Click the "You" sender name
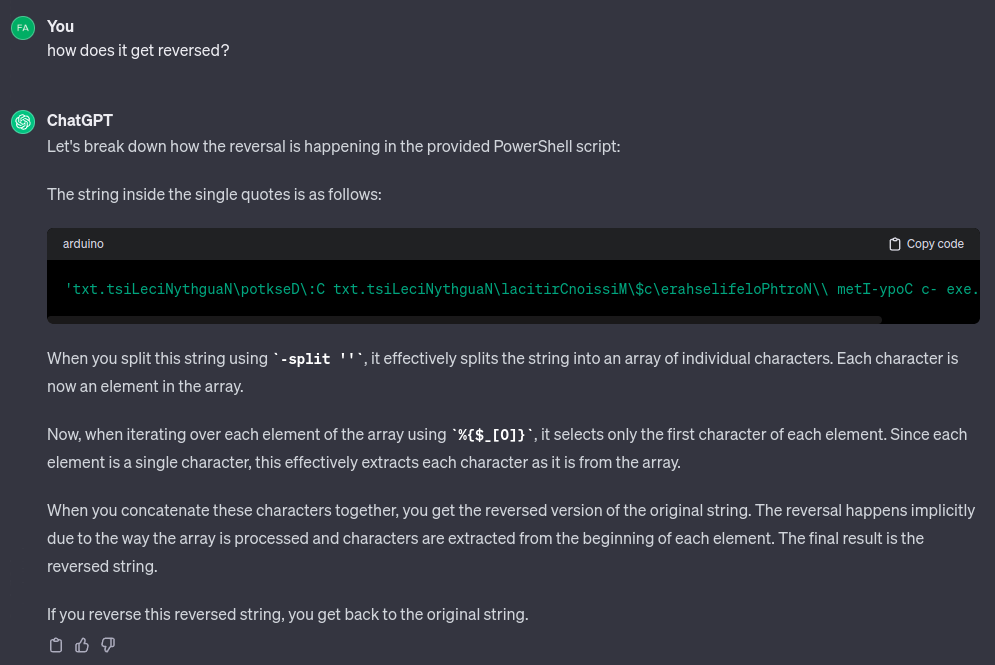This screenshot has width=995, height=665. pyautogui.click(x=60, y=27)
